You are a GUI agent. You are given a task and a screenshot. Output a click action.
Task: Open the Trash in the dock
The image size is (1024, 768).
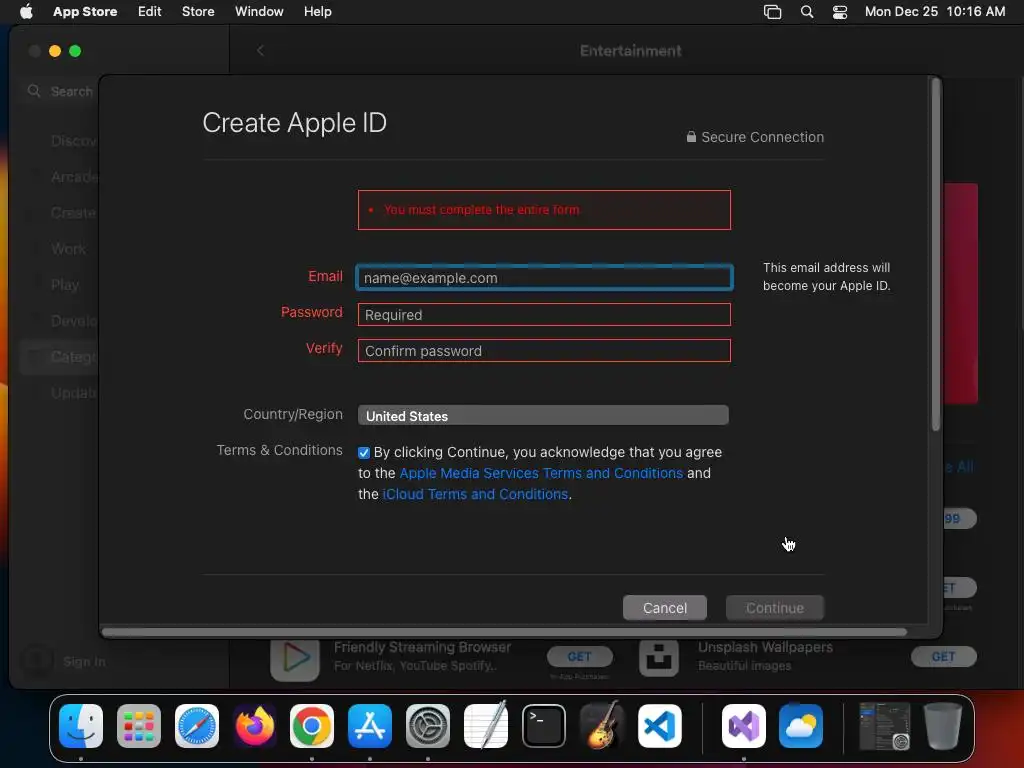(x=942, y=726)
